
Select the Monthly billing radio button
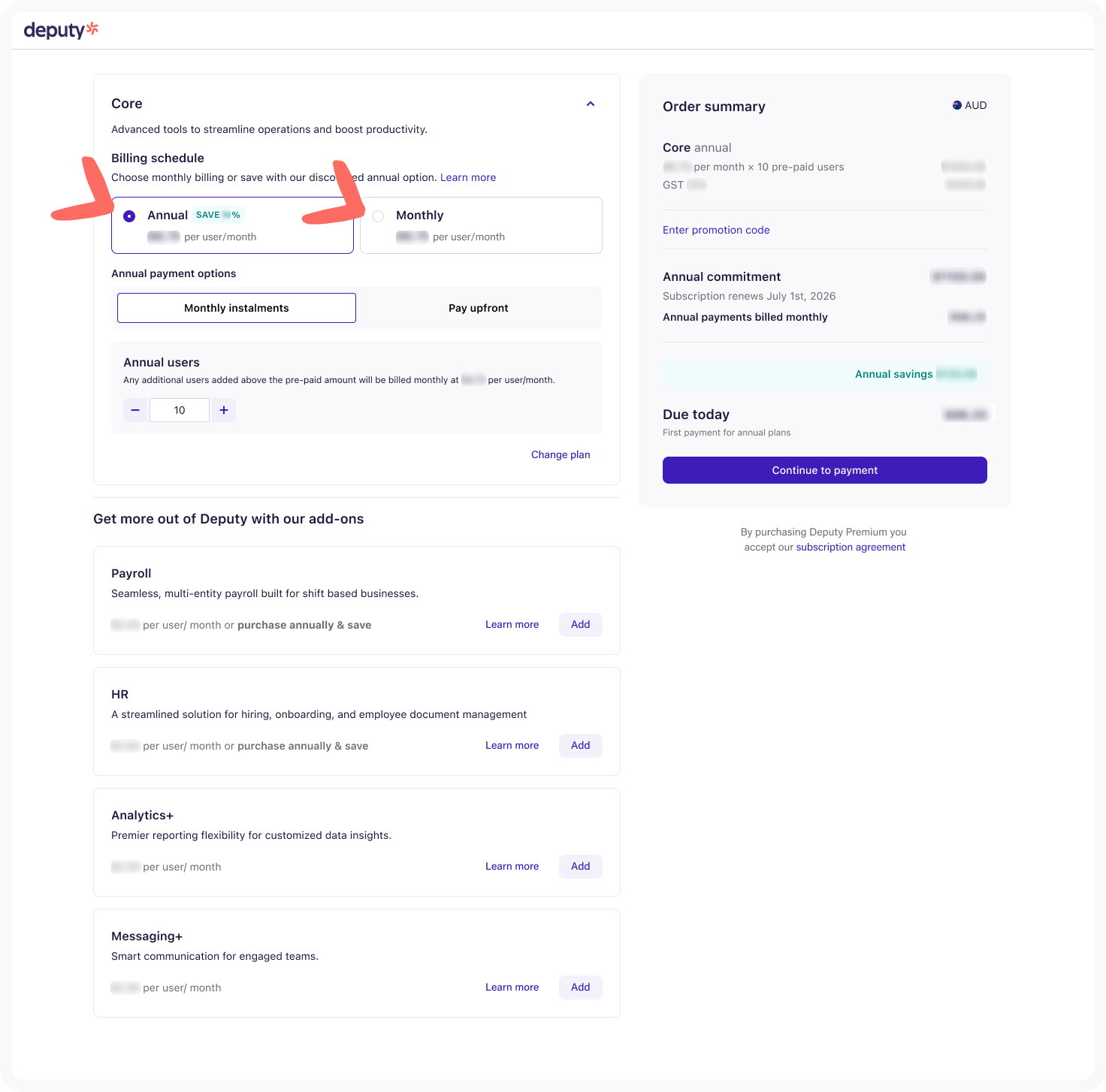tap(378, 216)
